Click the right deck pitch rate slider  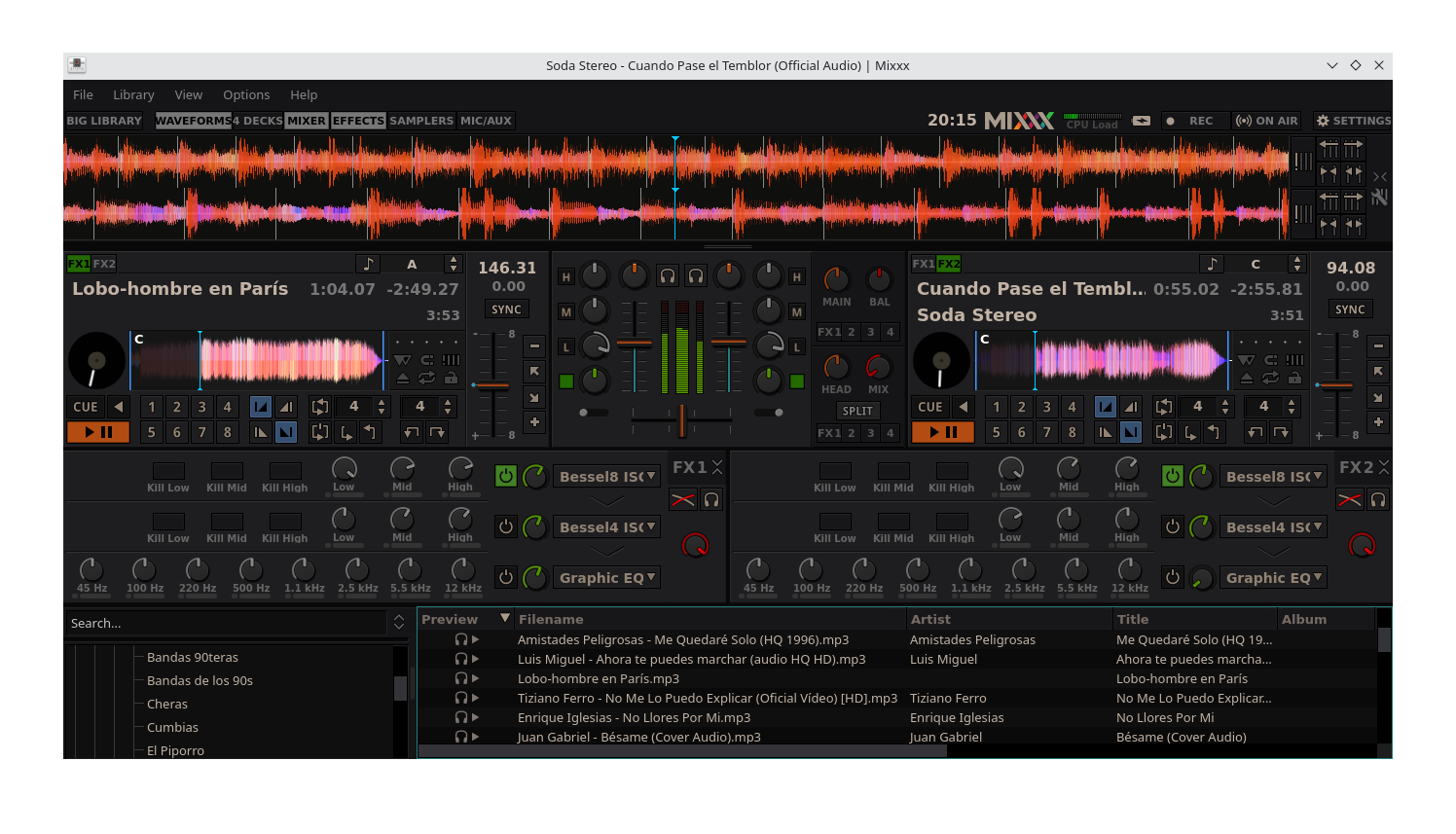tap(1336, 386)
